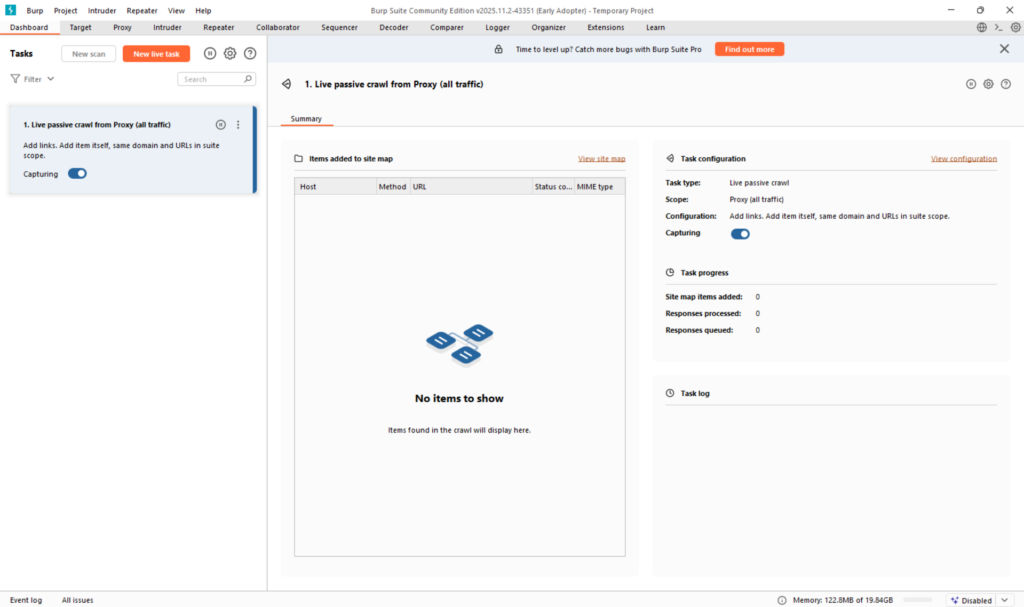The width and height of the screenshot is (1024, 607).
Task: Toggle Capturing switch under Task configuration
Action: [740, 234]
